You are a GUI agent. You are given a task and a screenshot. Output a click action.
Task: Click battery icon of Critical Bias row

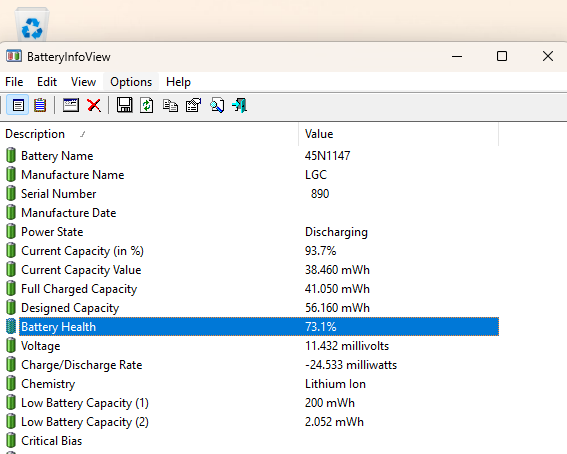11,441
